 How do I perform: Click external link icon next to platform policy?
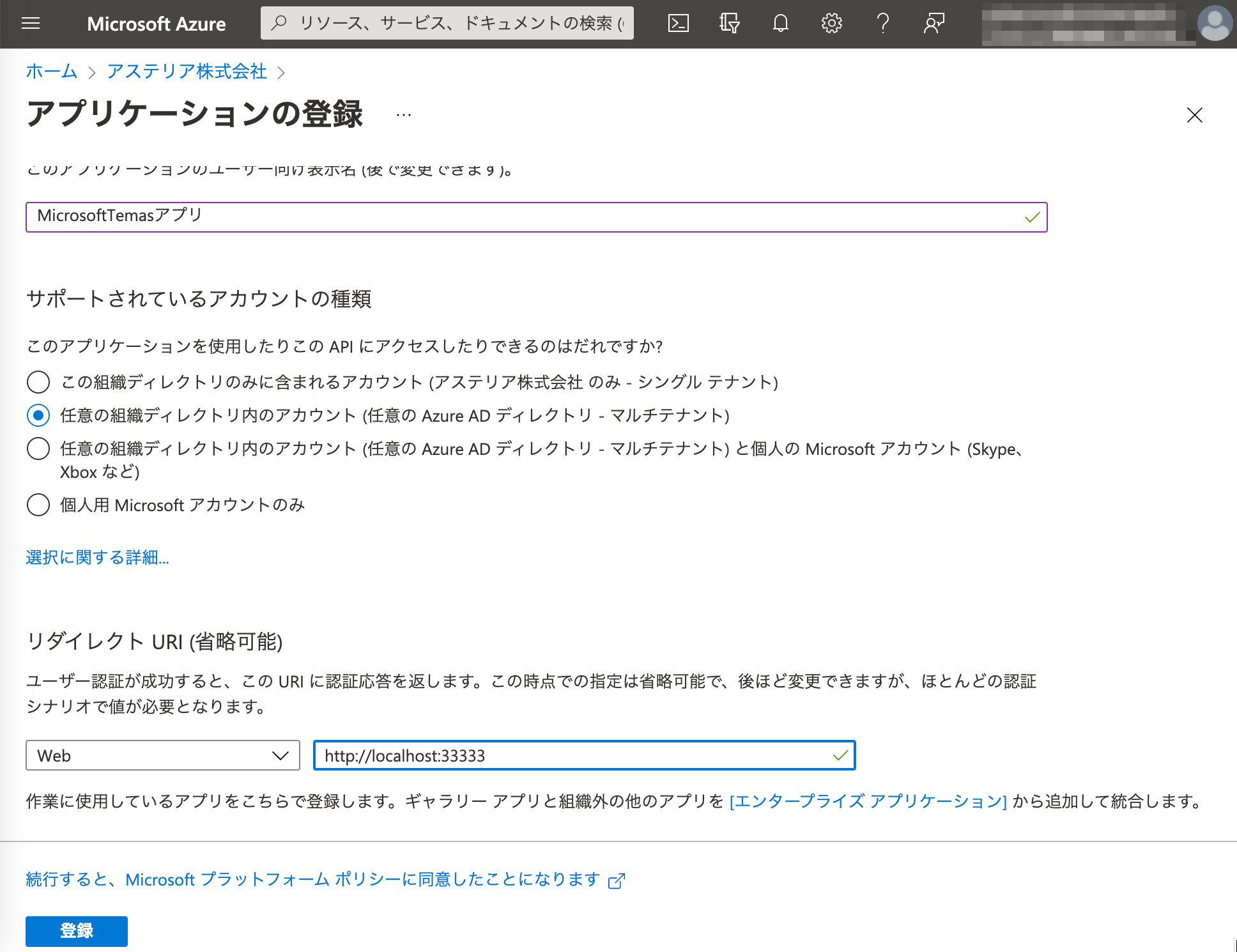tap(617, 881)
